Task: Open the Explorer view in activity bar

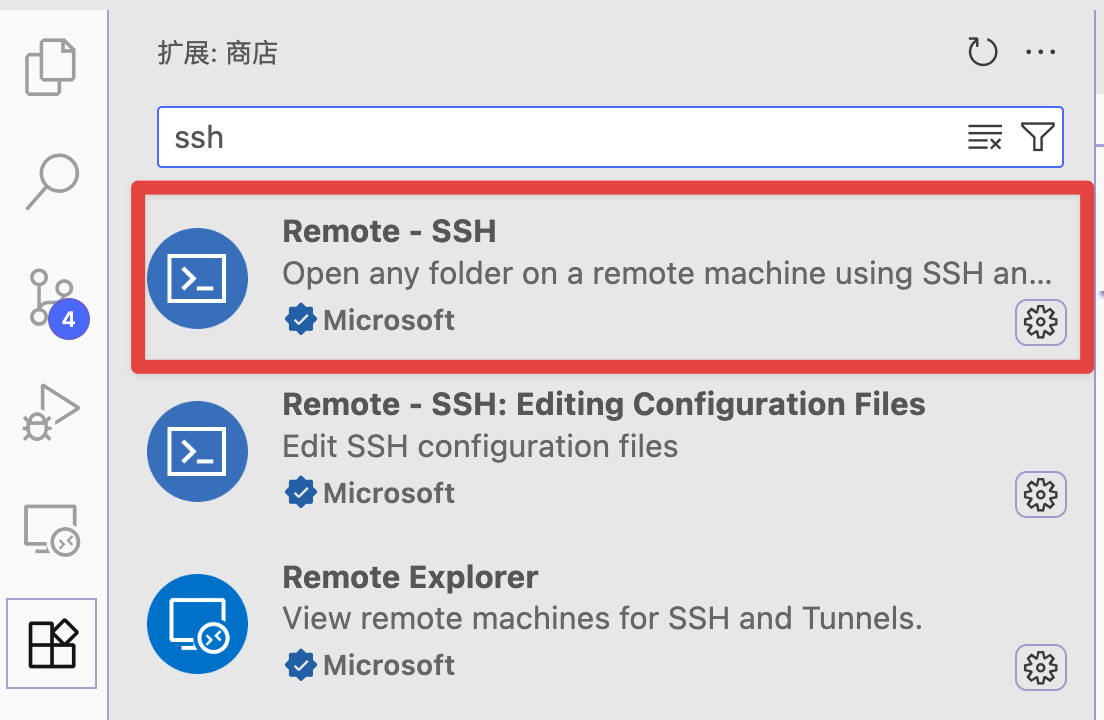Action: click(x=51, y=67)
